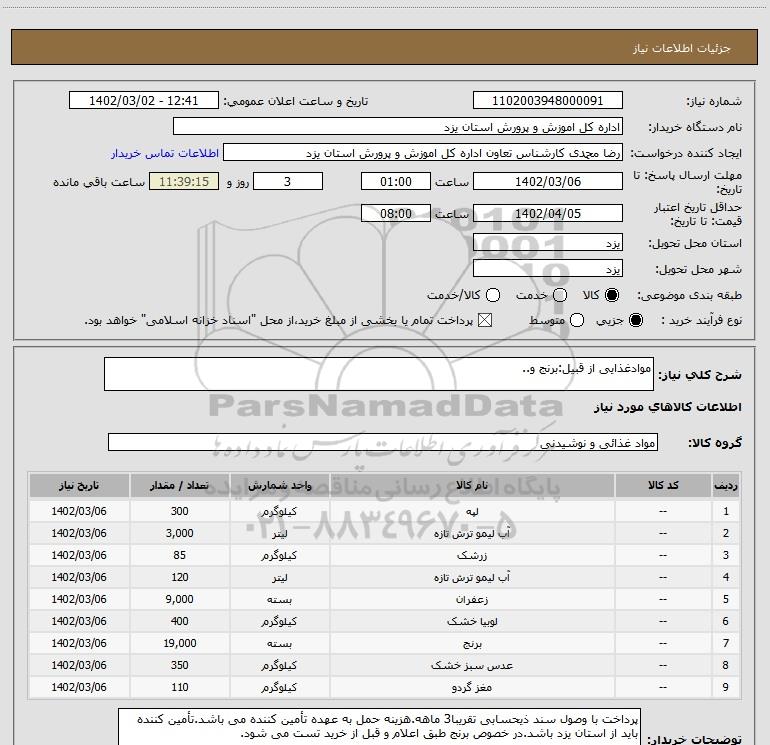
Task: Click the اطلاعات کالاهای مورد نیاز heading
Action: 667,407
